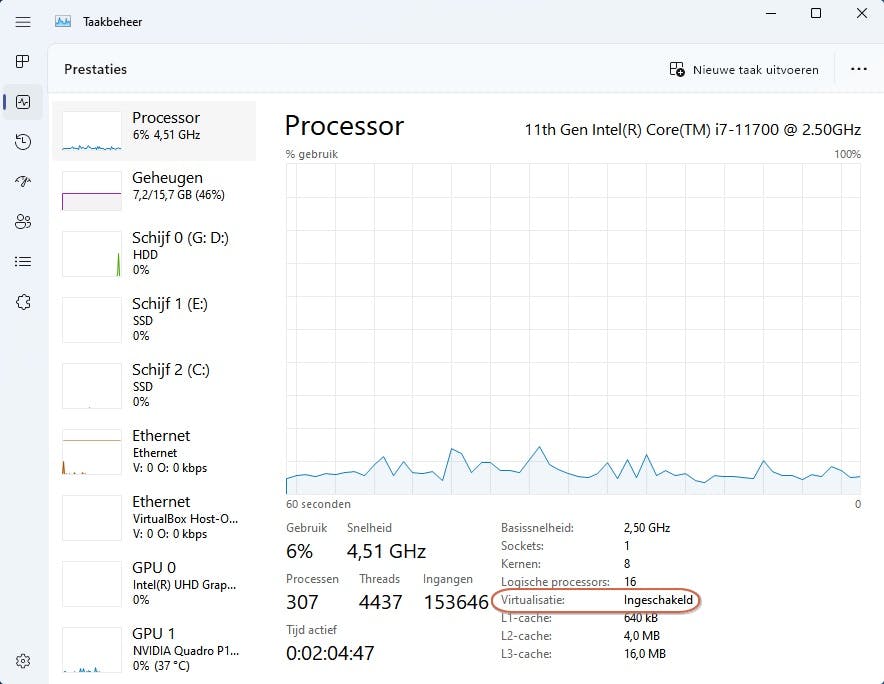The height and width of the screenshot is (684, 884).
Task: Click Nieuwe taak uitvoeren button
Action: click(x=744, y=70)
